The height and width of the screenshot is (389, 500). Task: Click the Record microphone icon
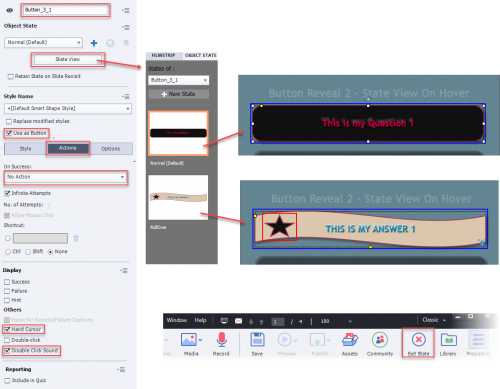[x=221, y=340]
